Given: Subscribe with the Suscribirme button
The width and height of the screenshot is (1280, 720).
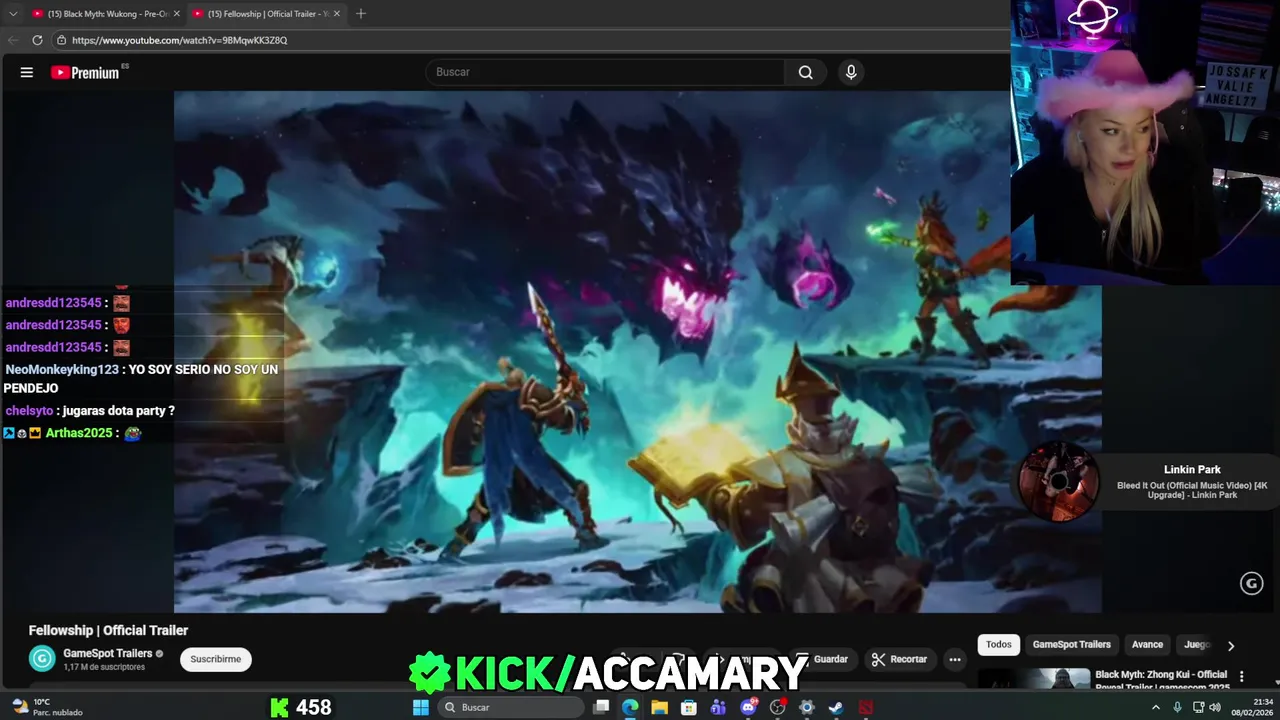Looking at the screenshot, I should (x=216, y=659).
